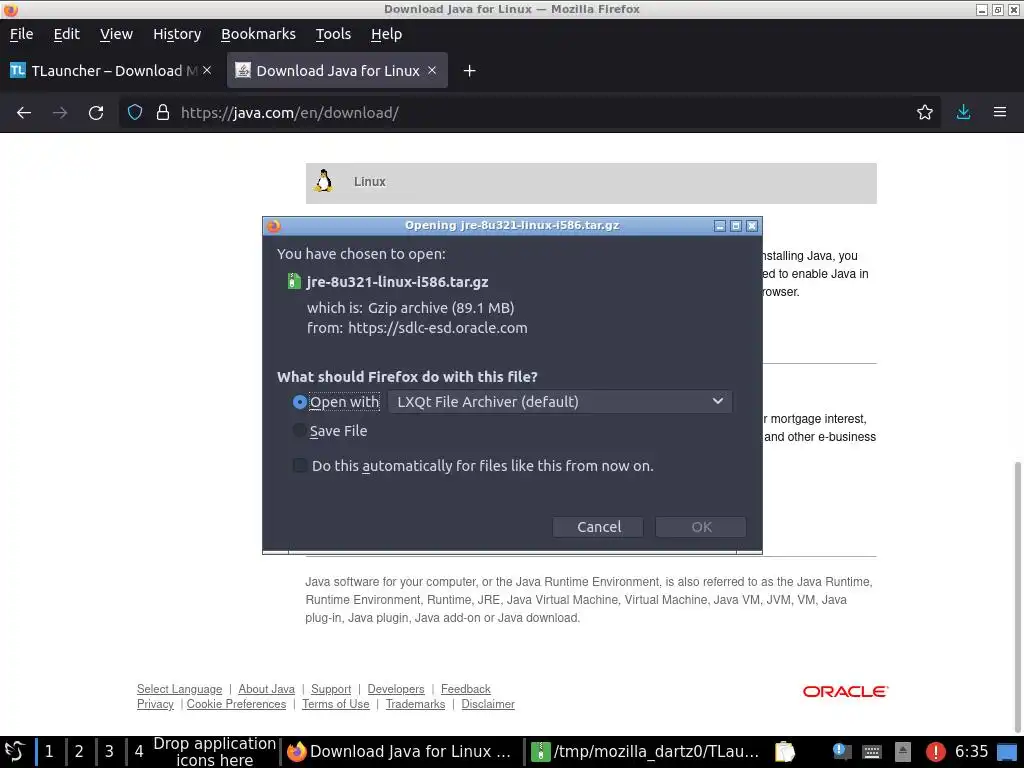The height and width of the screenshot is (768, 1024).
Task: Open the clipboard tray icon
Action: pos(785,752)
